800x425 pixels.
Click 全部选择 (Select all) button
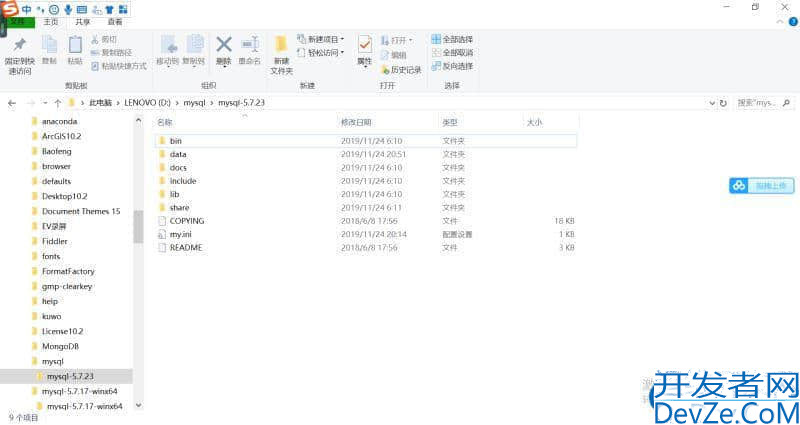click(452, 39)
